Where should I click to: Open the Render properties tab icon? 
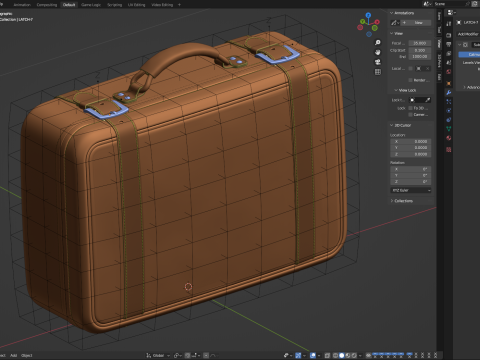pos(449,35)
